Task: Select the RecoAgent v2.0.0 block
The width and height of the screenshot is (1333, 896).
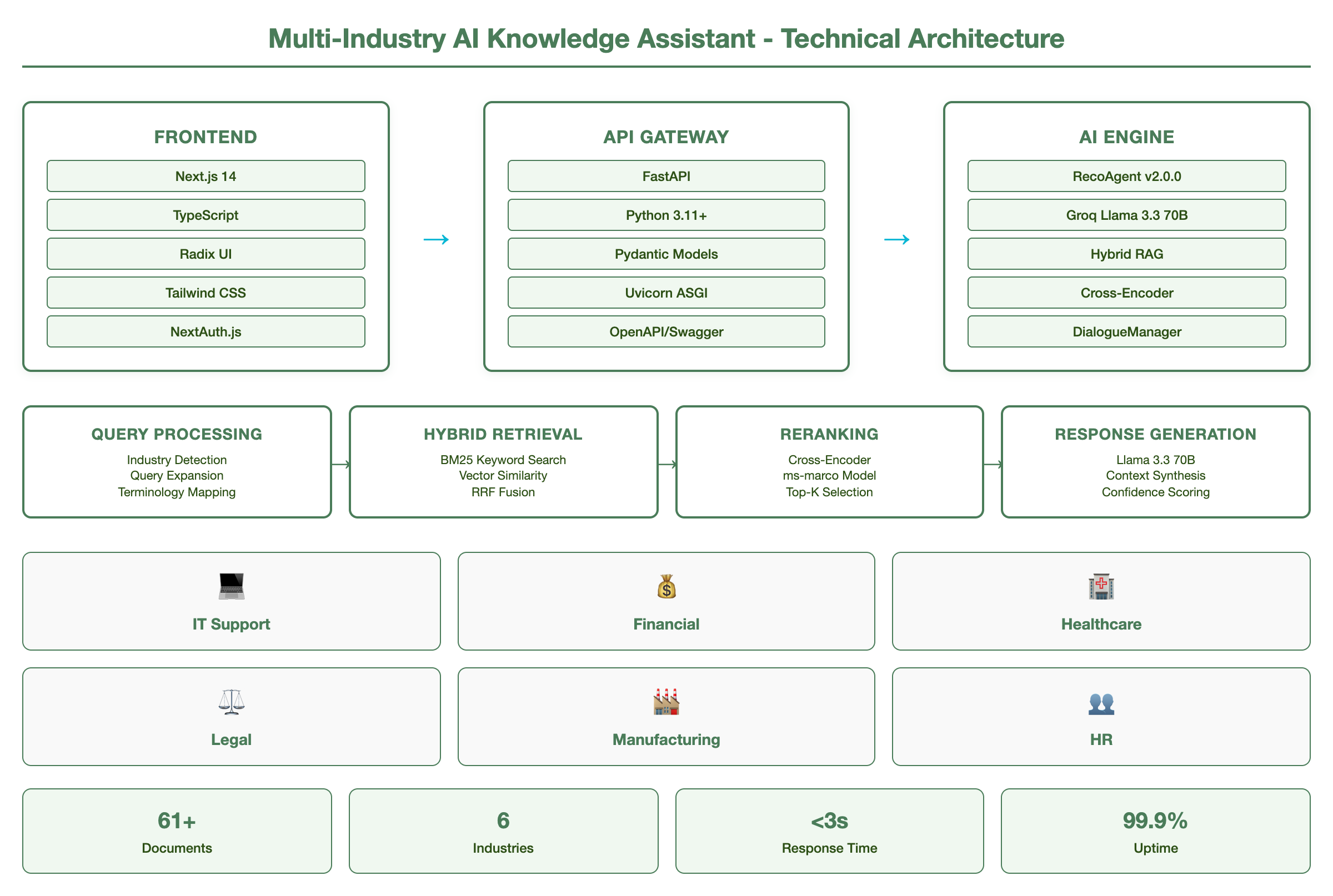Action: 1126,176
